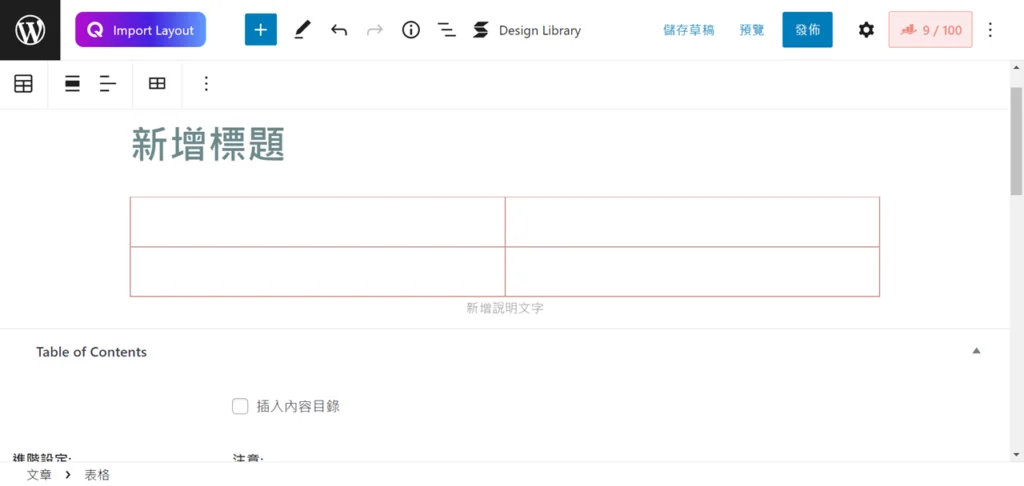Open the list view outline icon
The image size is (1024, 486).
(x=447, y=30)
